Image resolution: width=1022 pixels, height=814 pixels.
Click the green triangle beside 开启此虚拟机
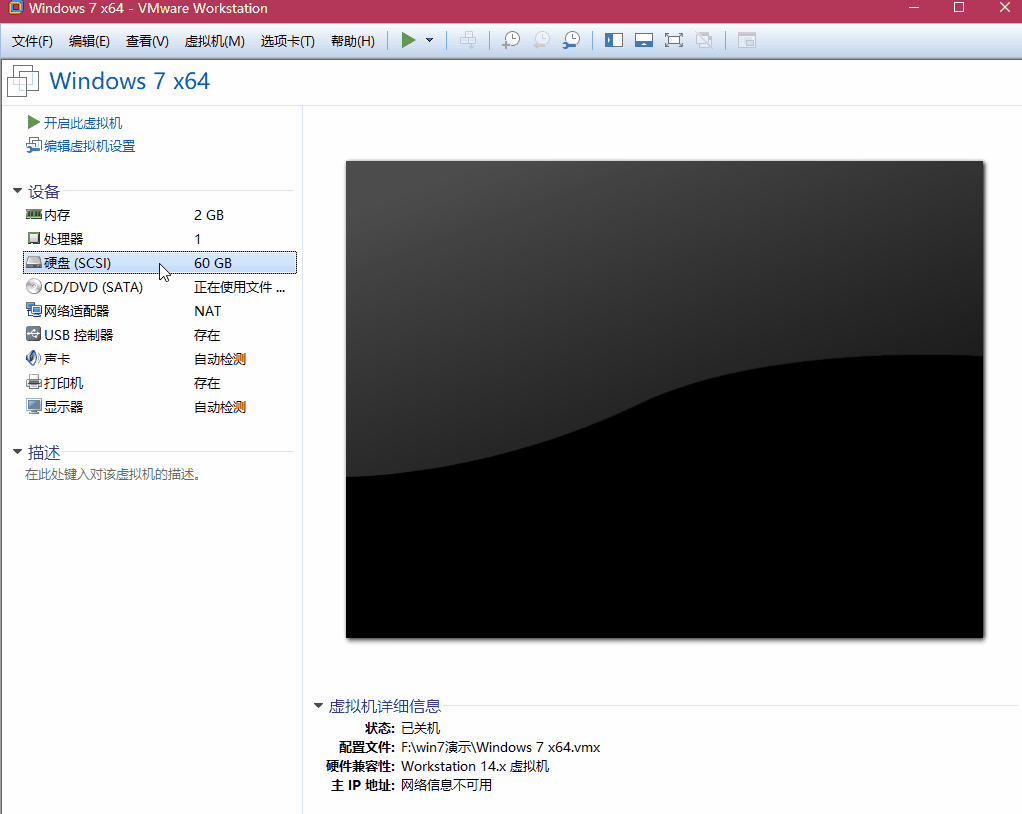pyautogui.click(x=34, y=122)
